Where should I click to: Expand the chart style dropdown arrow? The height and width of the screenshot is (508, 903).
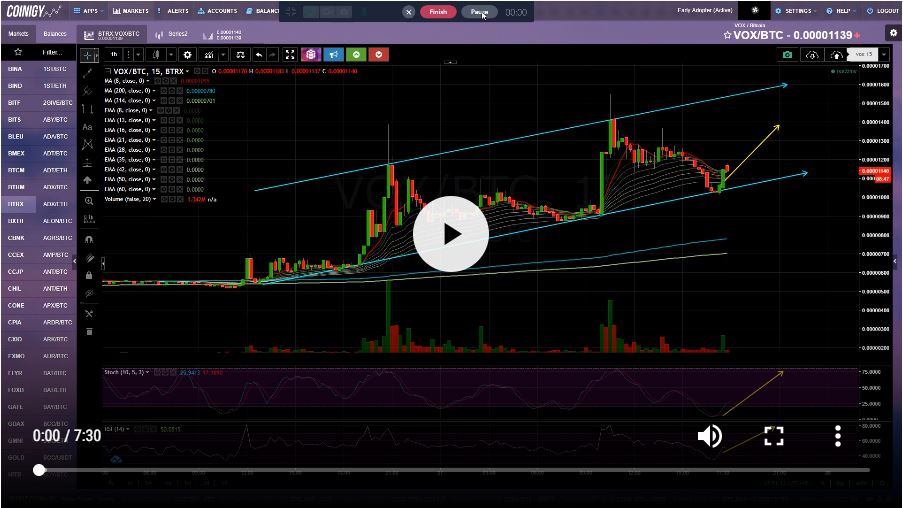click(x=171, y=55)
